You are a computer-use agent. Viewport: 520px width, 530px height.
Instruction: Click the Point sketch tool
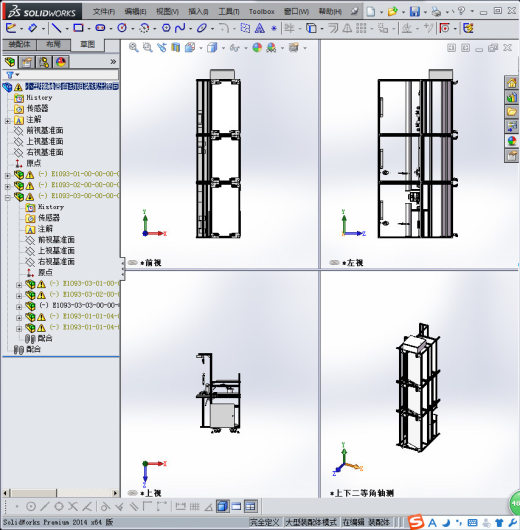(274, 28)
